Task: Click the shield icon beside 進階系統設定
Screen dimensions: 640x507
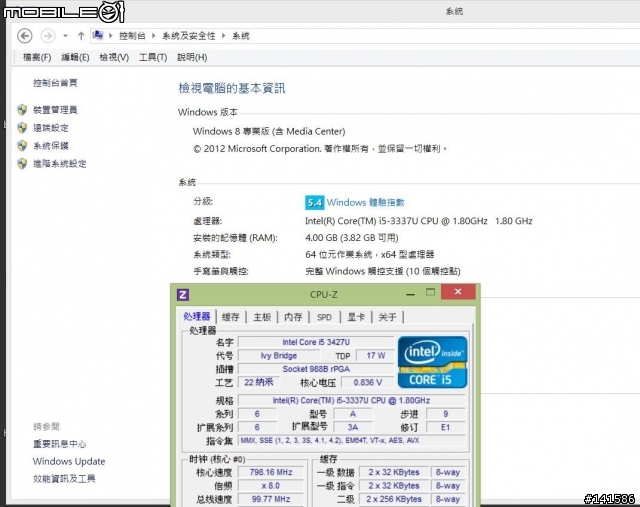Action: coord(22,164)
